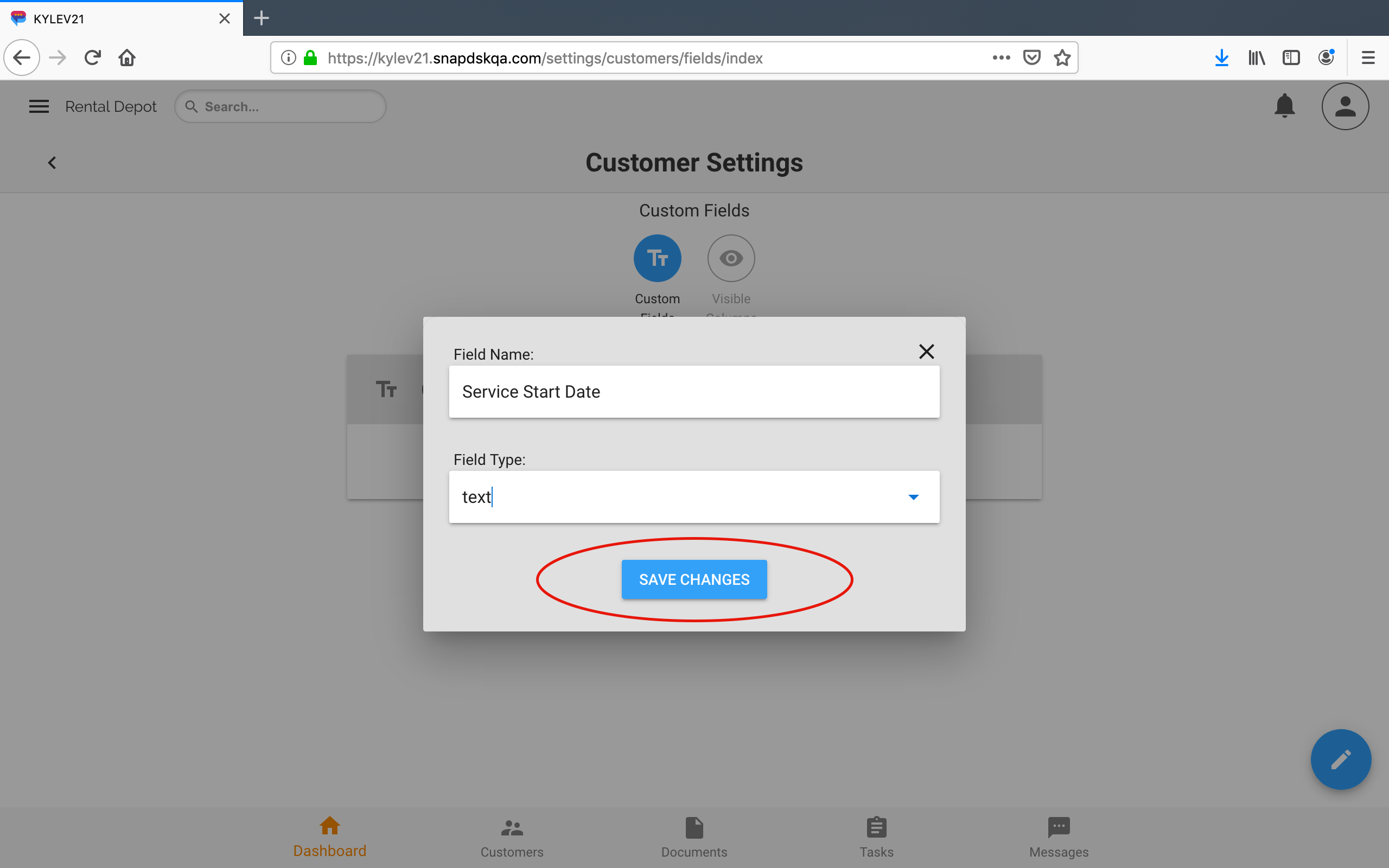Screen dimensions: 1389x868
Task: Bookmark page with star icon
Action: [x=1062, y=58]
